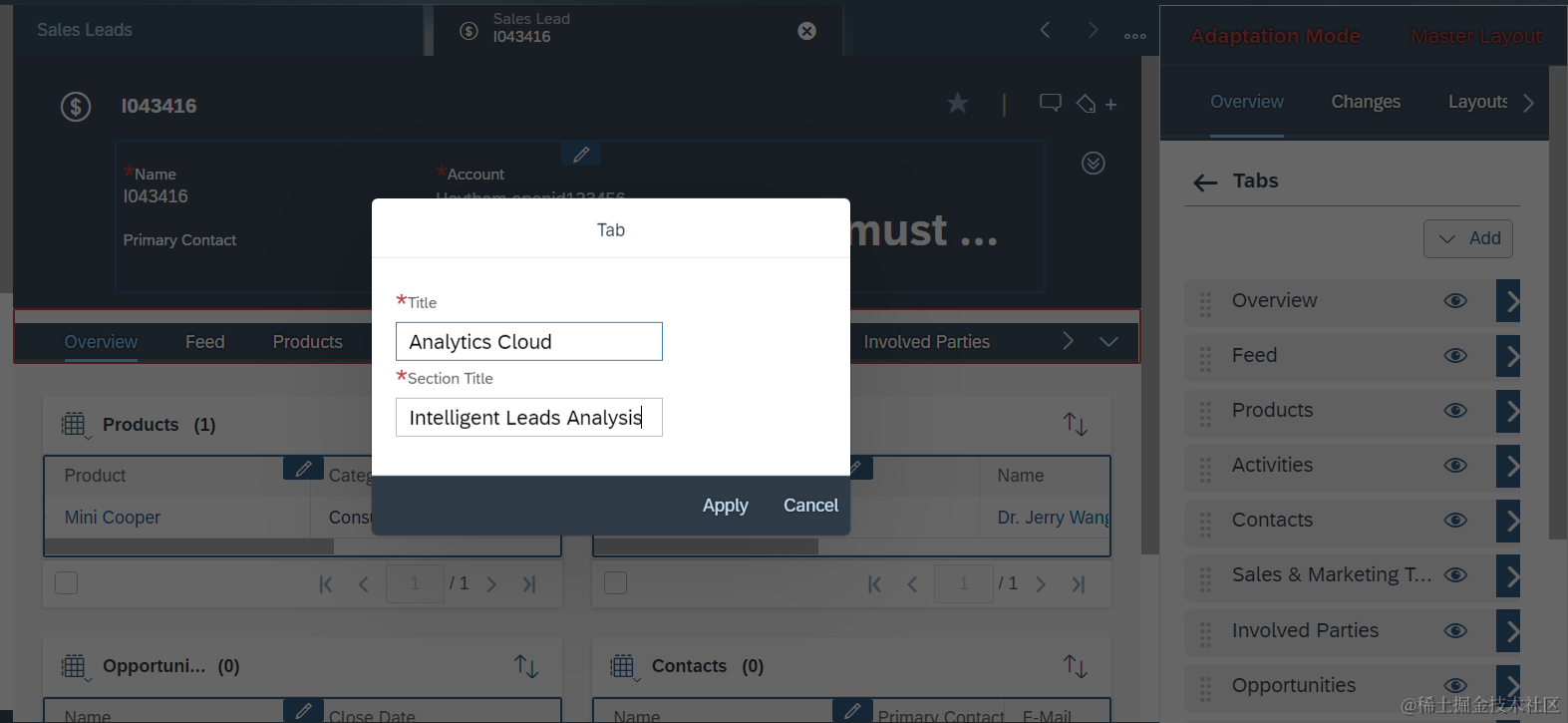Open the tab bar overflow dropdown chevron
This screenshot has width=1568, height=723.
1108,342
